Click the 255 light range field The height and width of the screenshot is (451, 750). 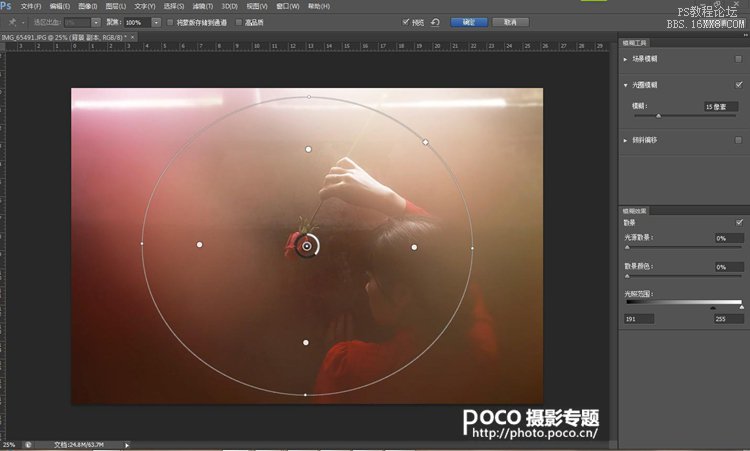click(x=728, y=319)
